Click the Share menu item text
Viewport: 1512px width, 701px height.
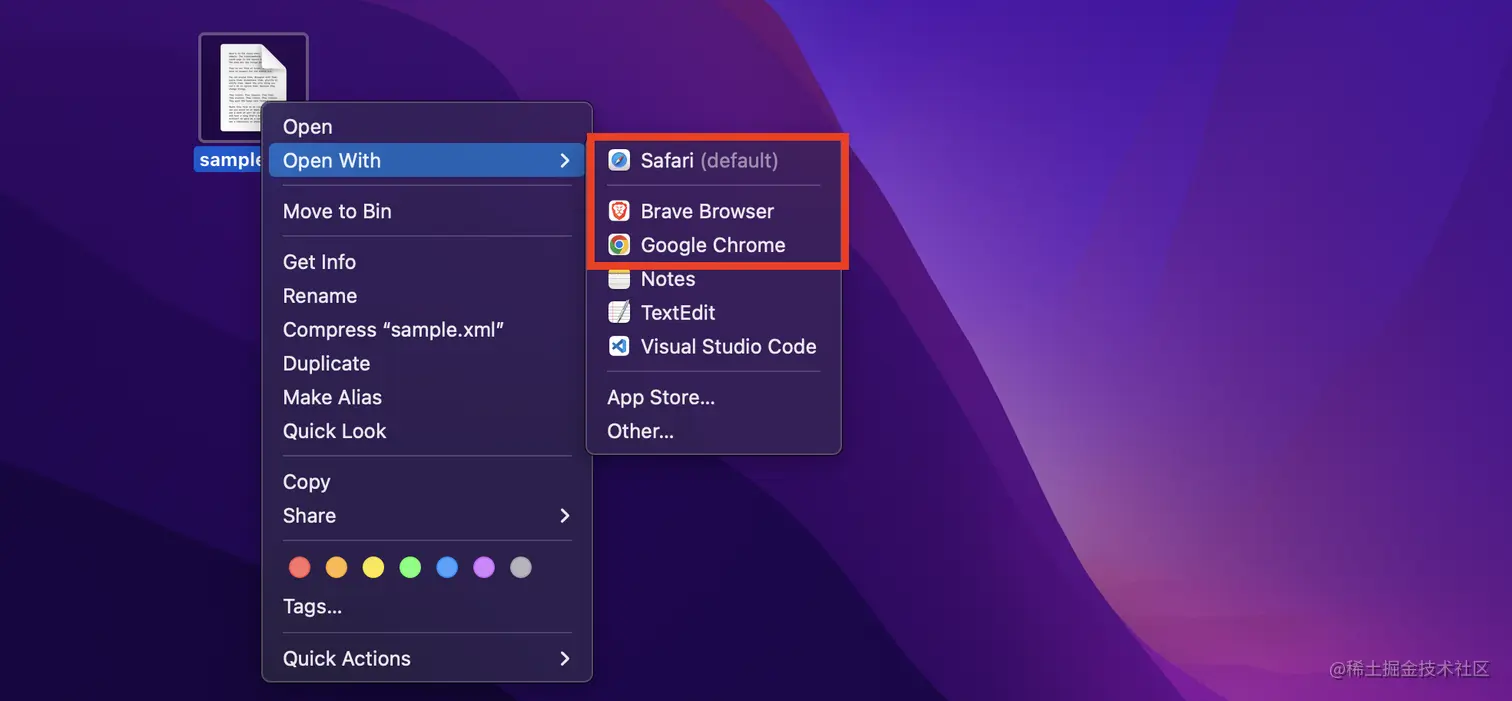click(x=309, y=516)
